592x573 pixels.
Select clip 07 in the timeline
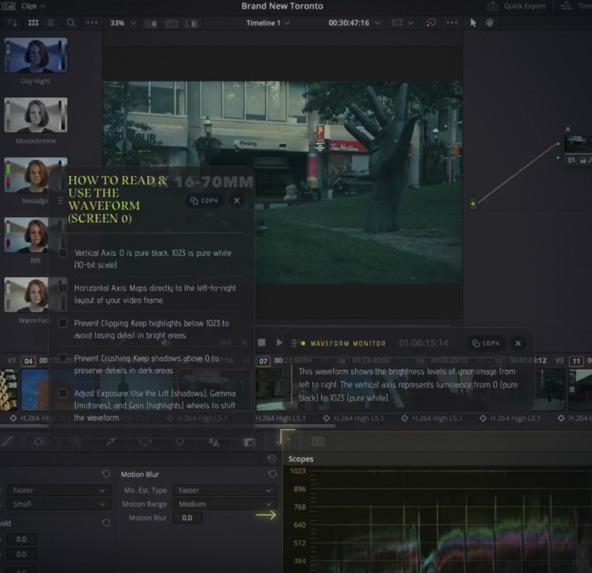coord(269,389)
